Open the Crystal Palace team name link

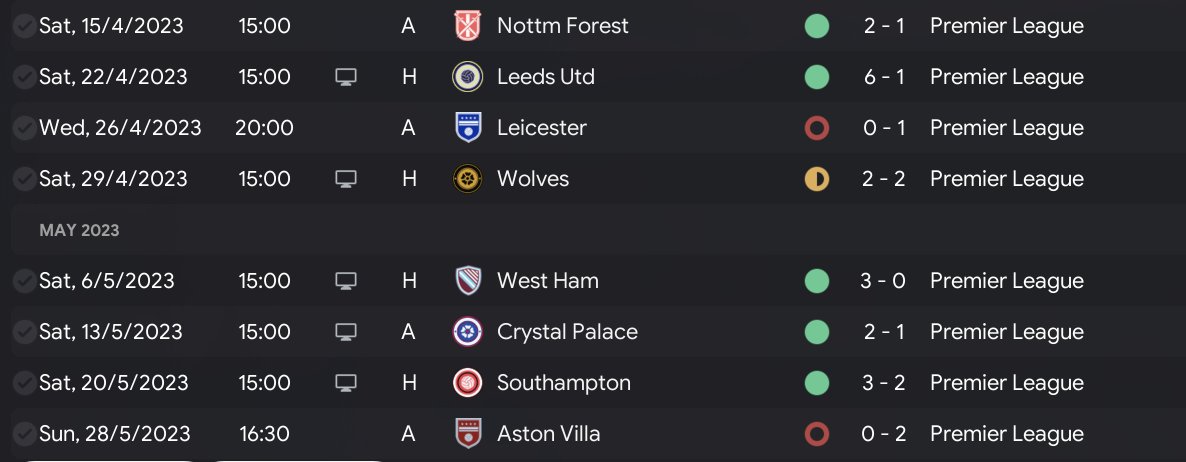tap(567, 332)
